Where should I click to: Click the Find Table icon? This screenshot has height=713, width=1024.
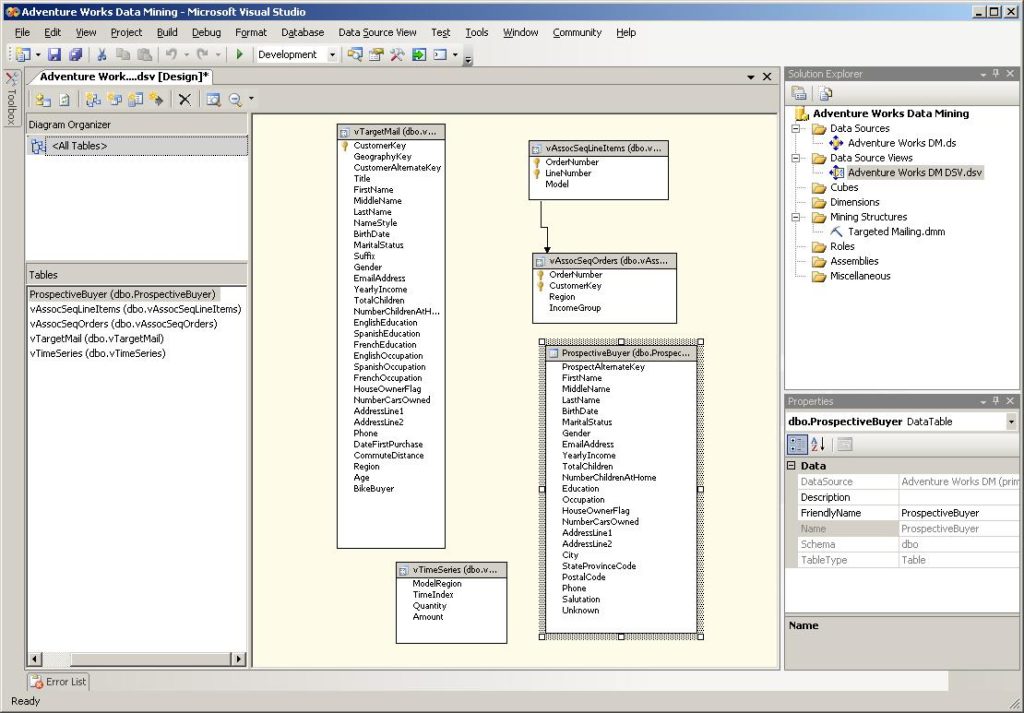214,100
